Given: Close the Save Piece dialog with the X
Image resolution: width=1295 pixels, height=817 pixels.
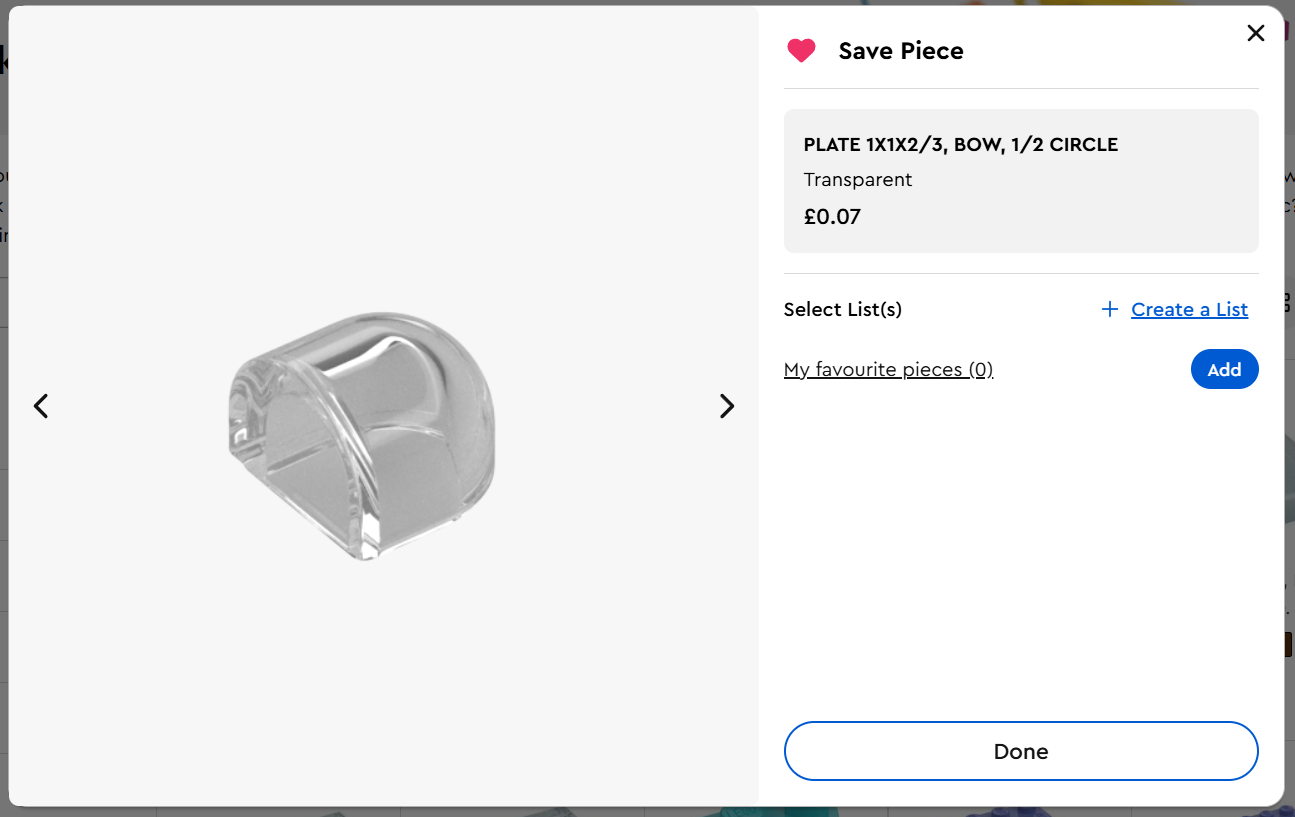Looking at the screenshot, I should [1256, 33].
